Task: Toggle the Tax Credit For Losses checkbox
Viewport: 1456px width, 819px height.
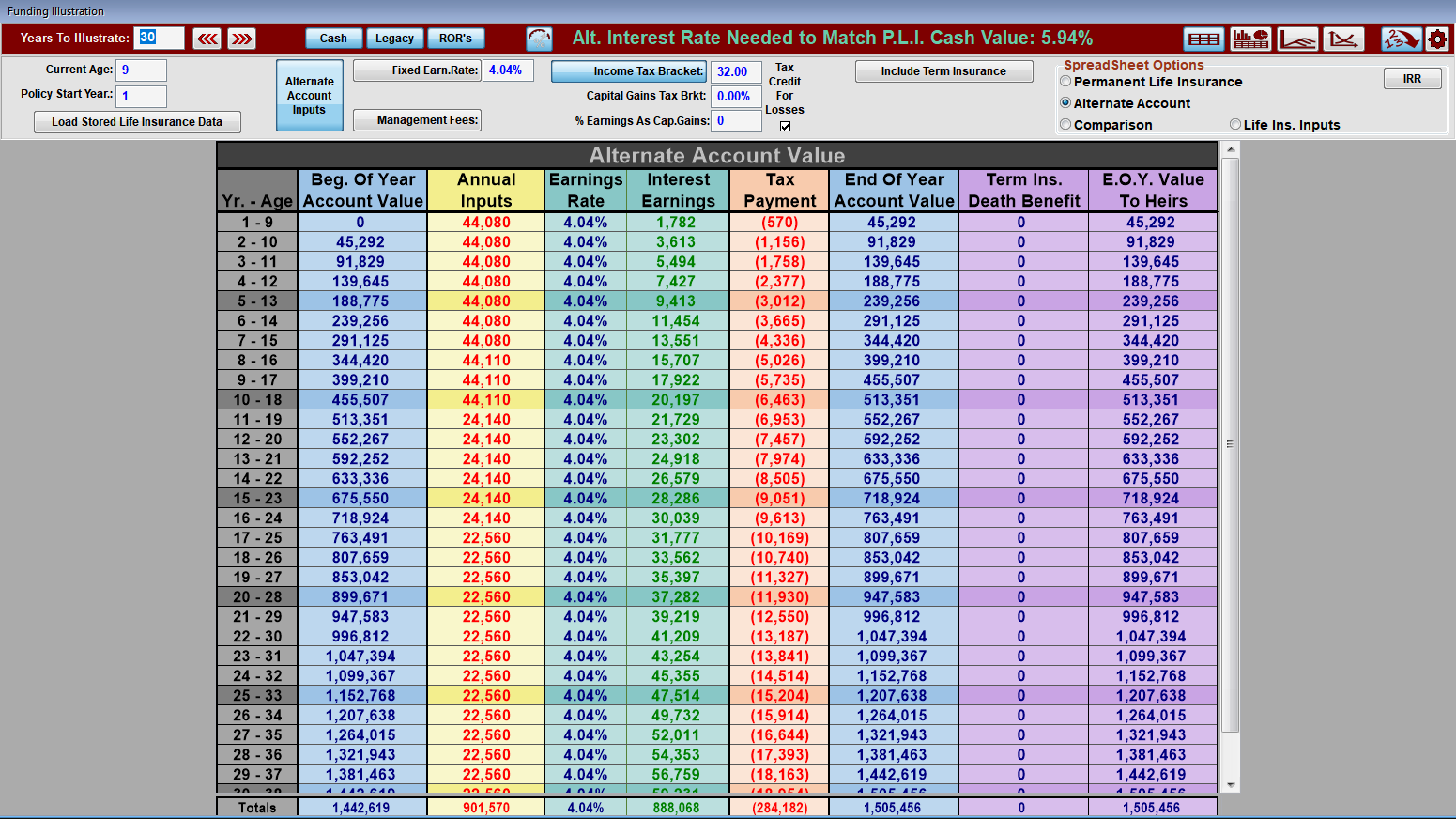Action: (785, 127)
